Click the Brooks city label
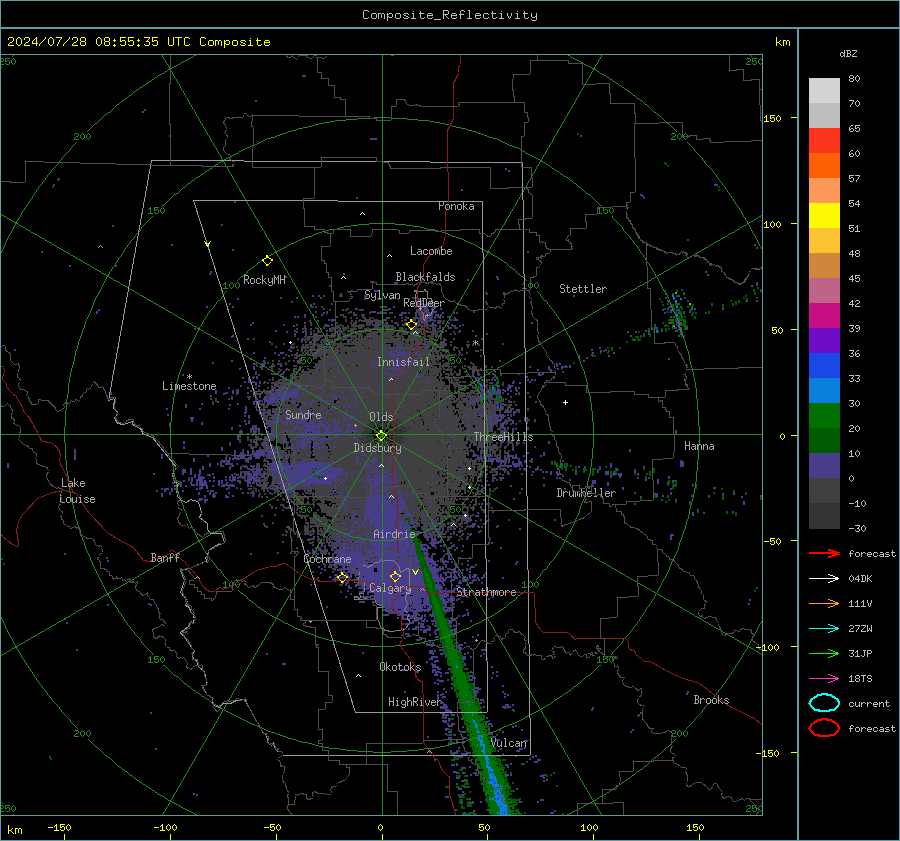900x841 pixels. pos(711,700)
